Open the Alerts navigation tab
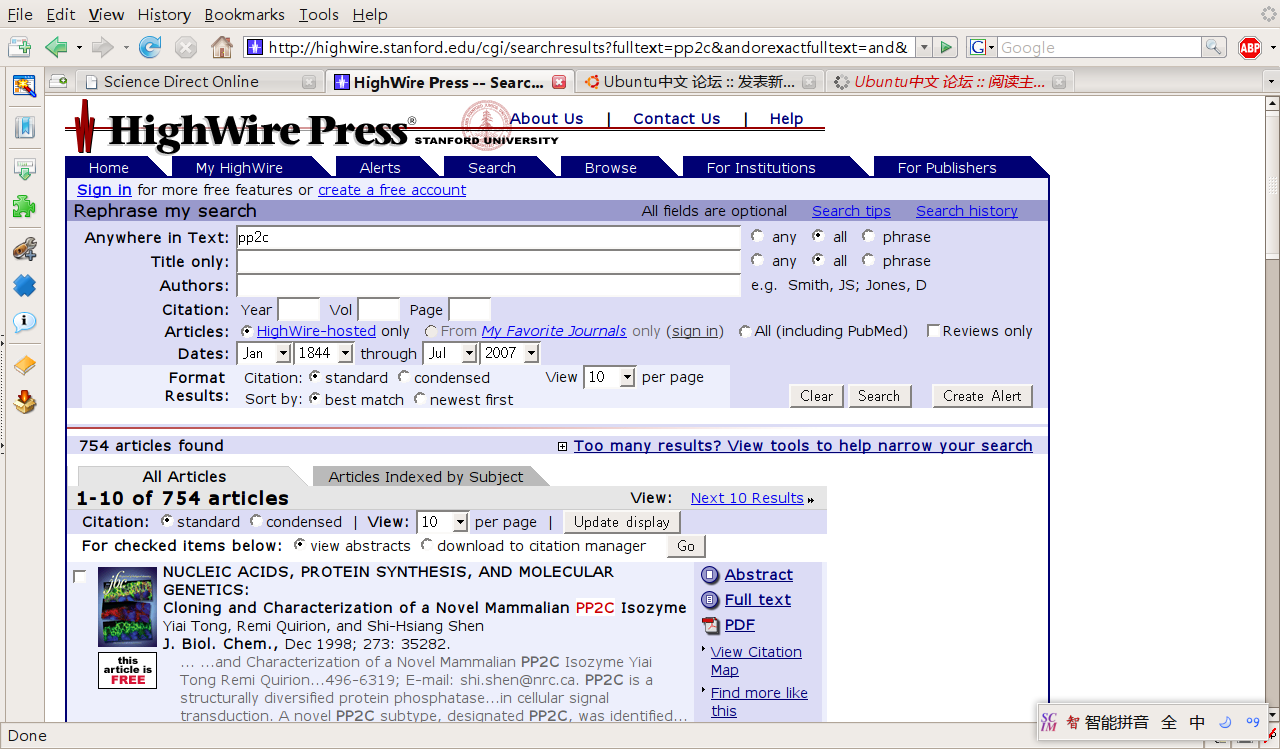The image size is (1280, 749). point(380,168)
